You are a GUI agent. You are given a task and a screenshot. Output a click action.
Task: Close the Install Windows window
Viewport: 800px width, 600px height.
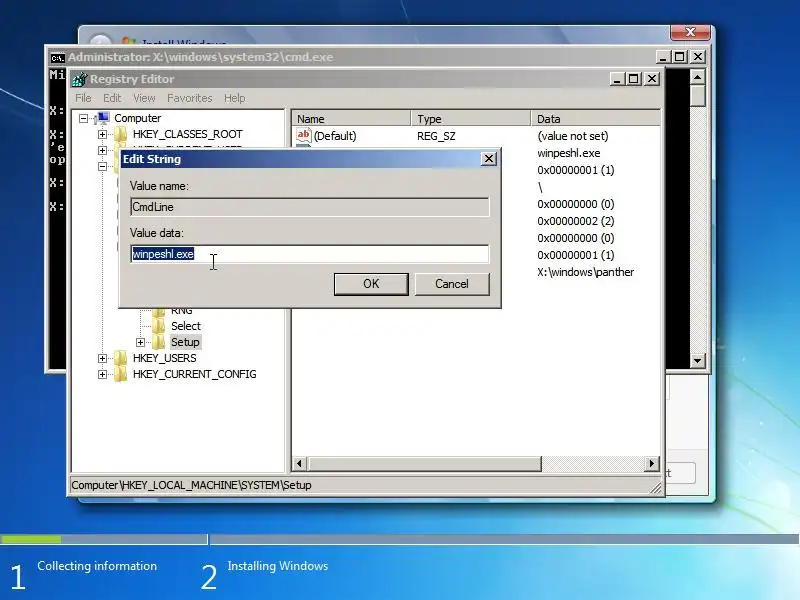tap(690, 32)
